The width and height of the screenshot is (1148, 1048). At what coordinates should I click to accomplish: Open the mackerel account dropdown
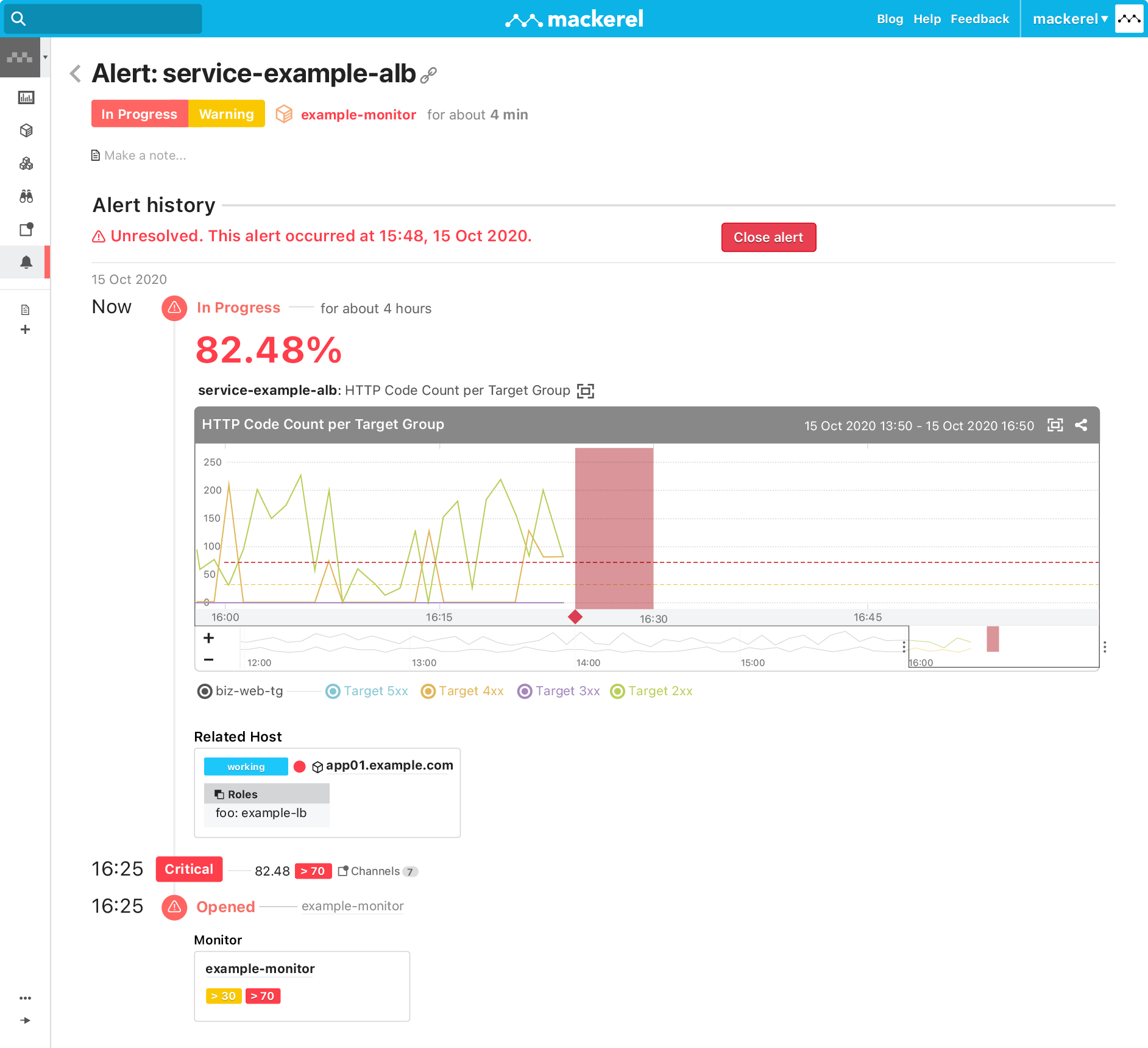(1070, 19)
